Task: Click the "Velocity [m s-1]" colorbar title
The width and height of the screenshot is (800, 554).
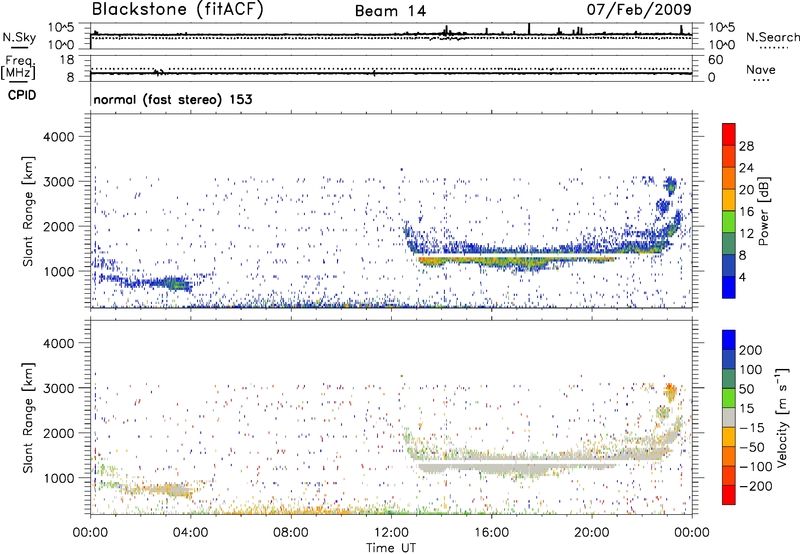Action: [x=782, y=418]
